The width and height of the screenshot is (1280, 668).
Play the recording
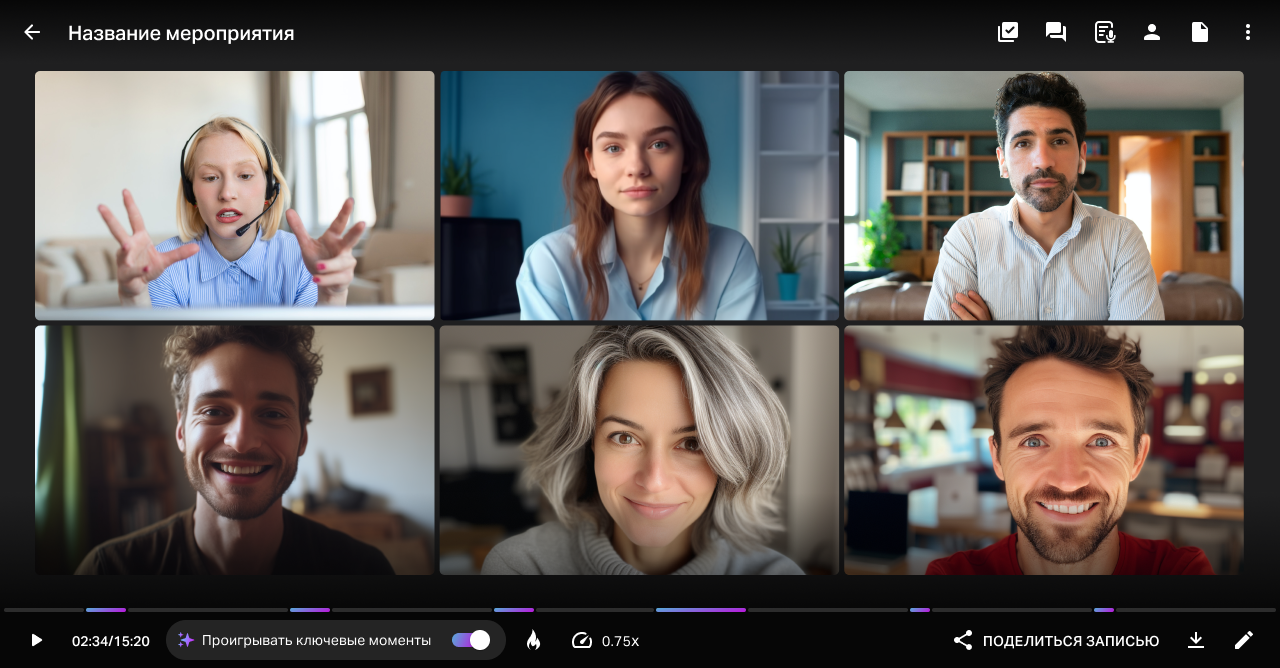click(36, 640)
